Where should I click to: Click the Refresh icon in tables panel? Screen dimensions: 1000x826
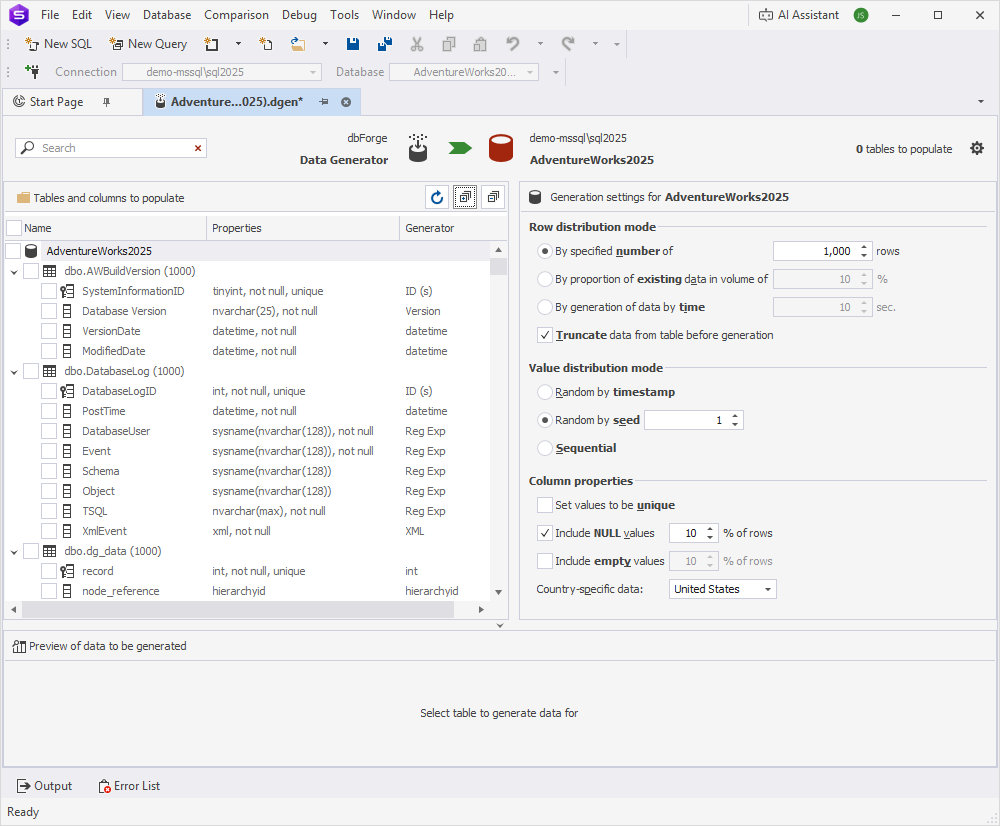(437, 198)
